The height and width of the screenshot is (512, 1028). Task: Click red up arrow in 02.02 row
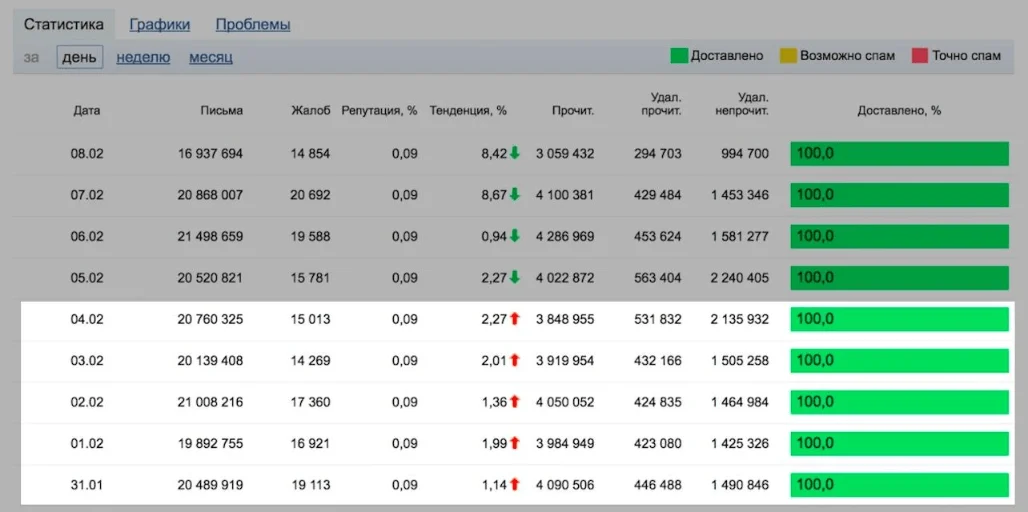[x=515, y=401]
